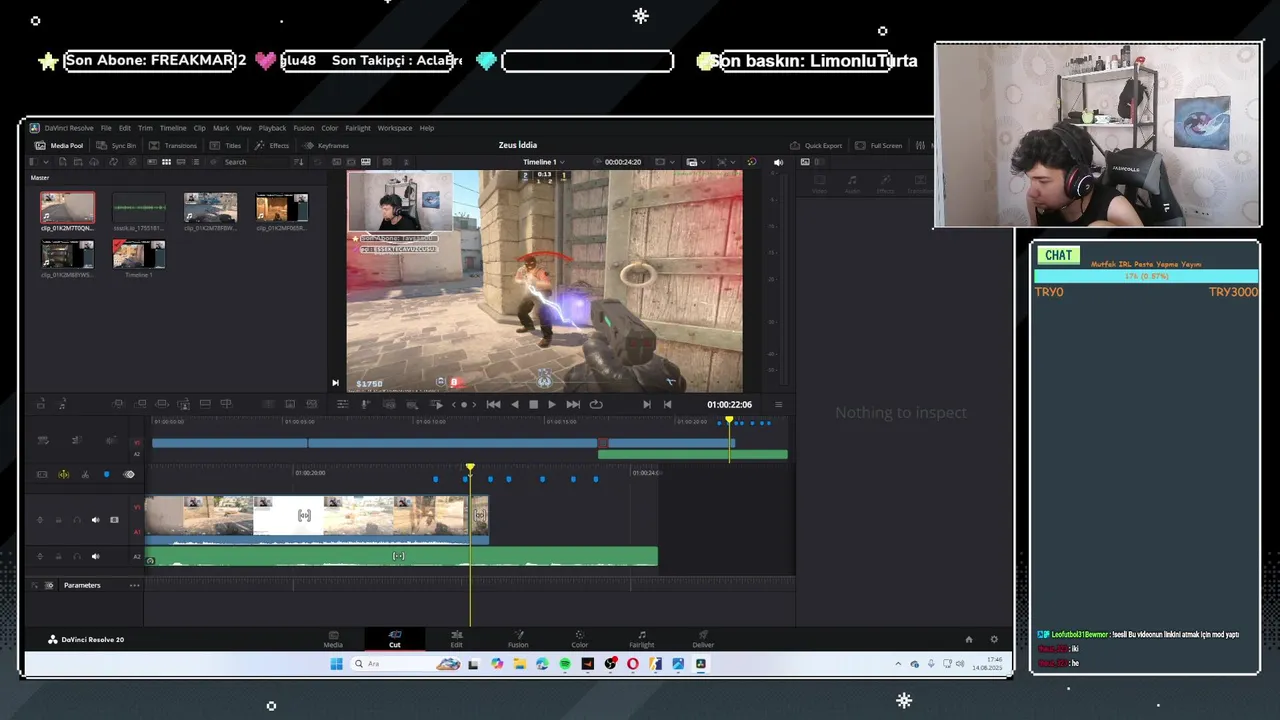Open the Fairlight menu

tap(358, 128)
